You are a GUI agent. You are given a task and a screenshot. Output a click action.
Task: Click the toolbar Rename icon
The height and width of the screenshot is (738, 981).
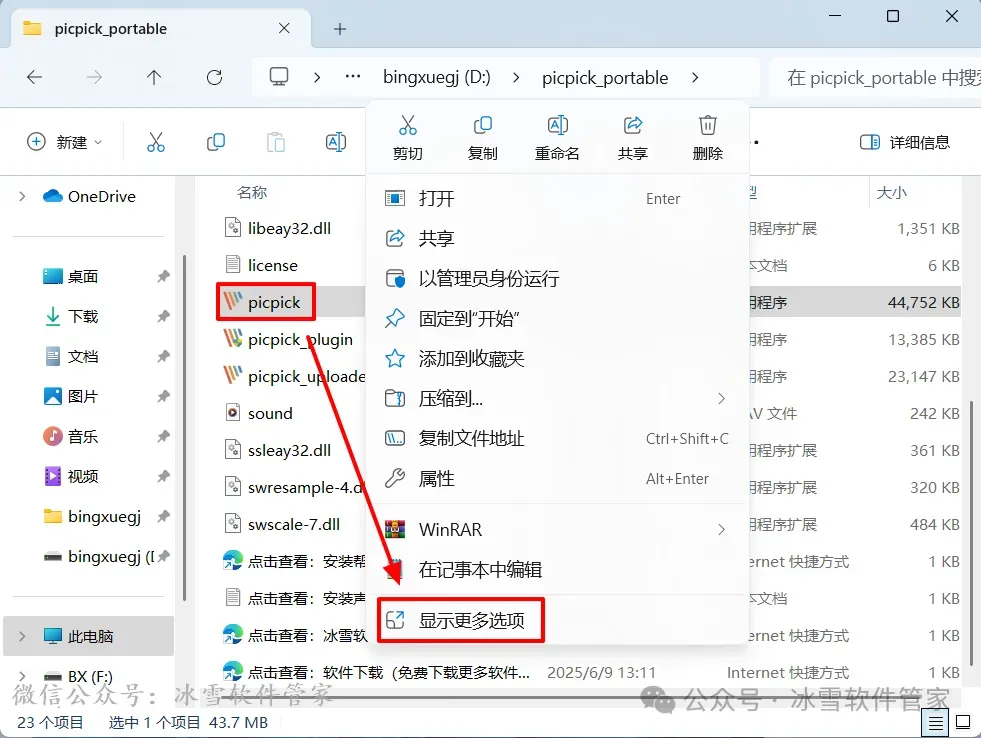(336, 142)
